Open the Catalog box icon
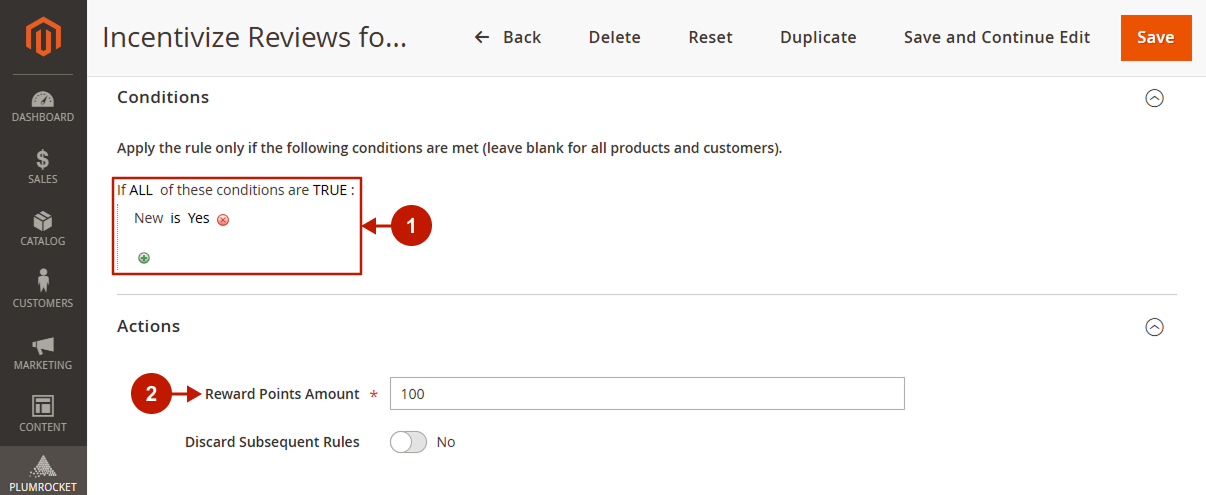Image resolution: width=1206 pixels, height=495 pixels. coord(43,221)
